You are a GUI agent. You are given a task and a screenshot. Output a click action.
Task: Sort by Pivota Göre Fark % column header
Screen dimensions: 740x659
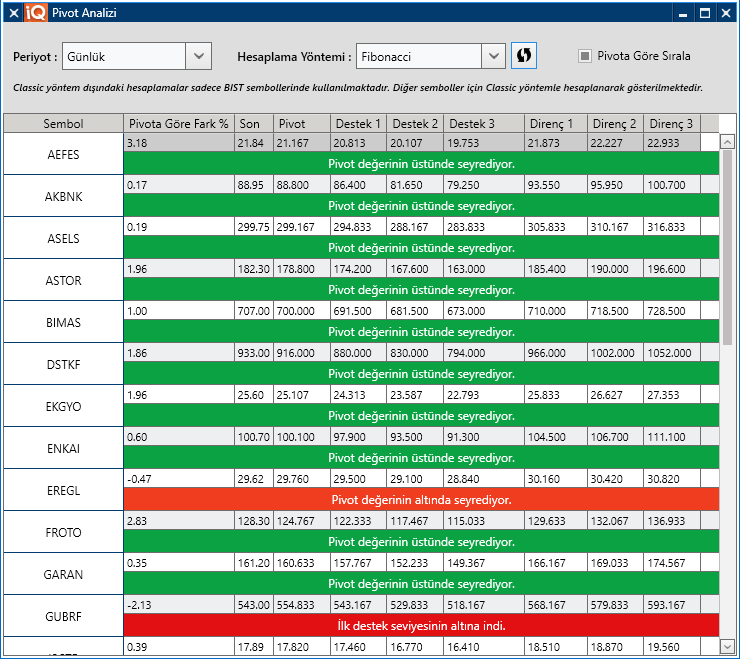coord(179,124)
